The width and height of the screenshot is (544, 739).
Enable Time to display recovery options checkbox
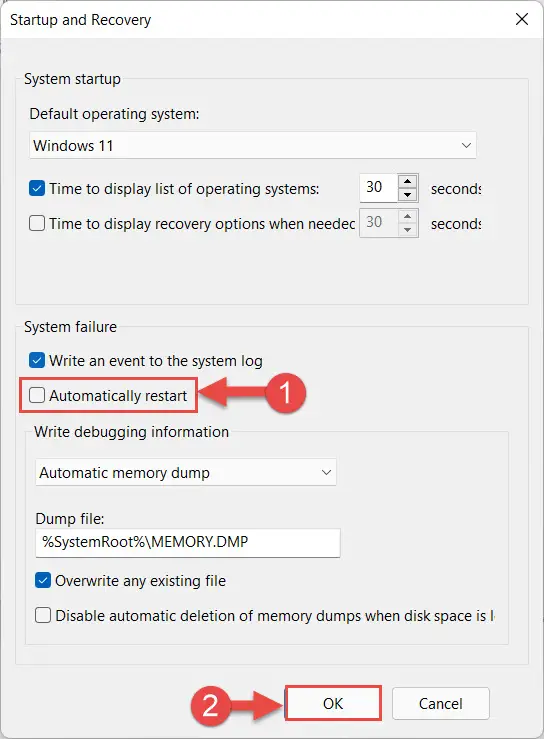(x=37, y=223)
